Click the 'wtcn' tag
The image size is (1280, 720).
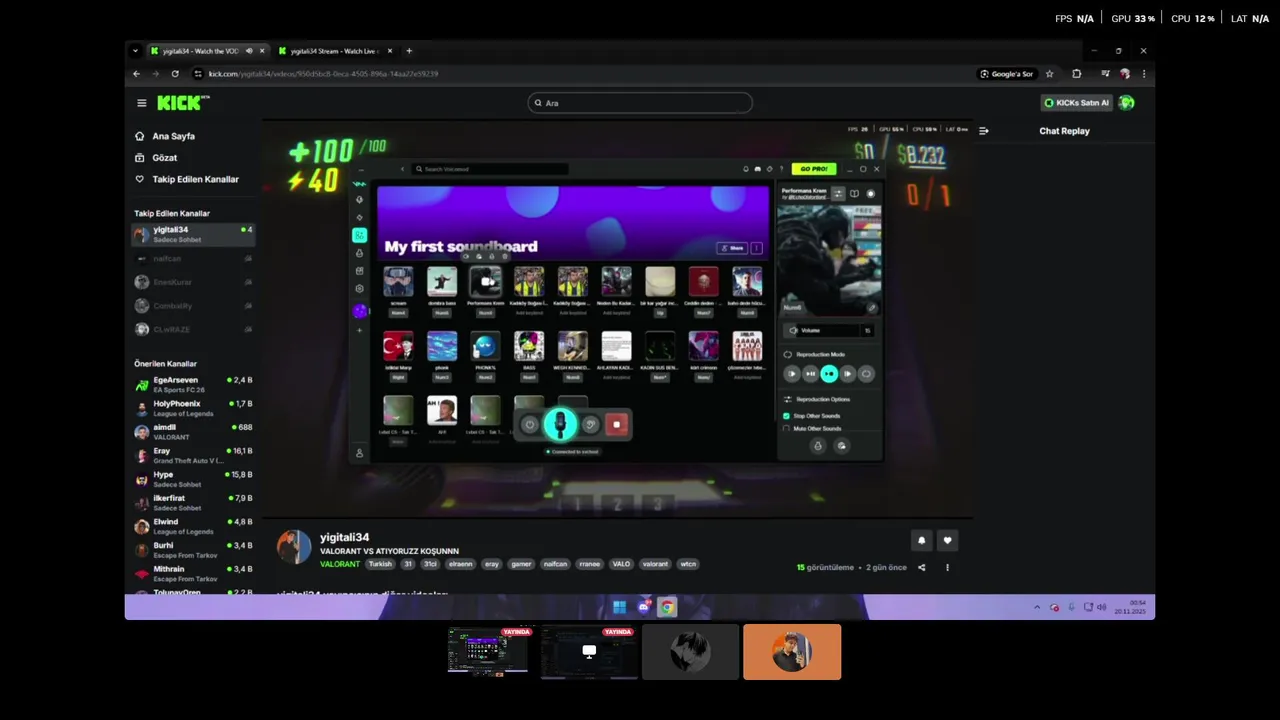point(688,564)
